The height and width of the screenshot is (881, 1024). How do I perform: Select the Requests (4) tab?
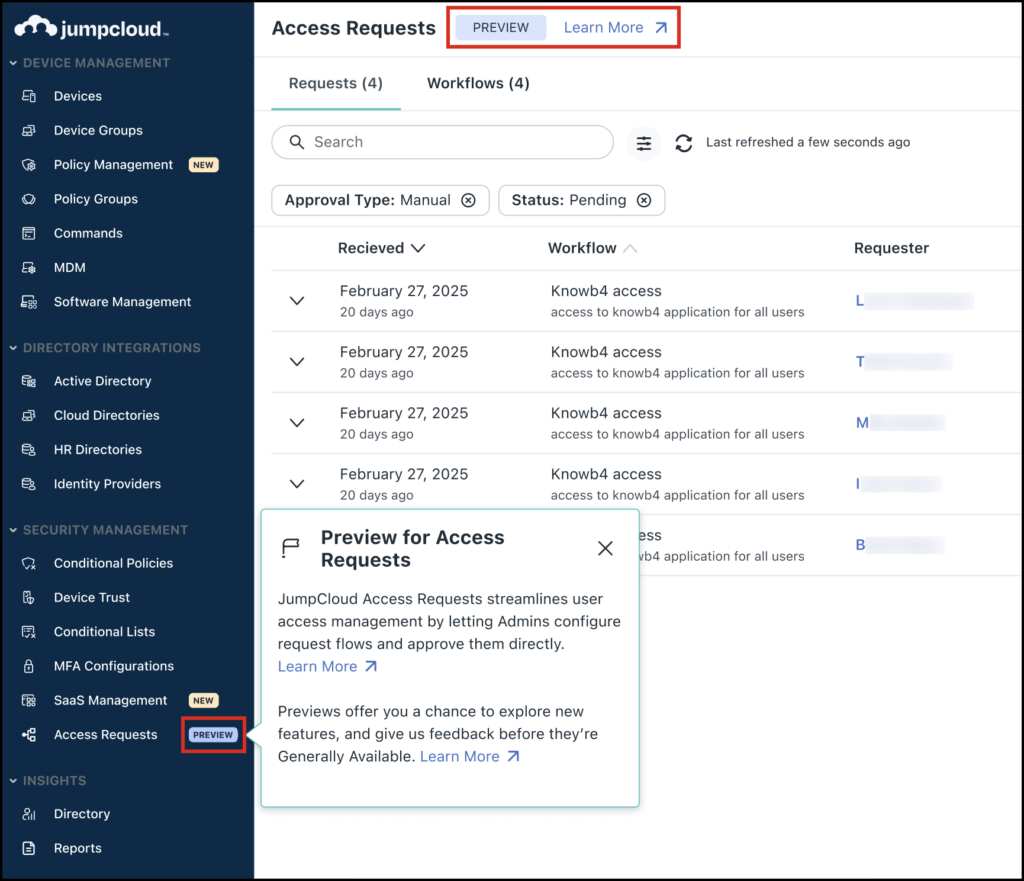tap(335, 83)
